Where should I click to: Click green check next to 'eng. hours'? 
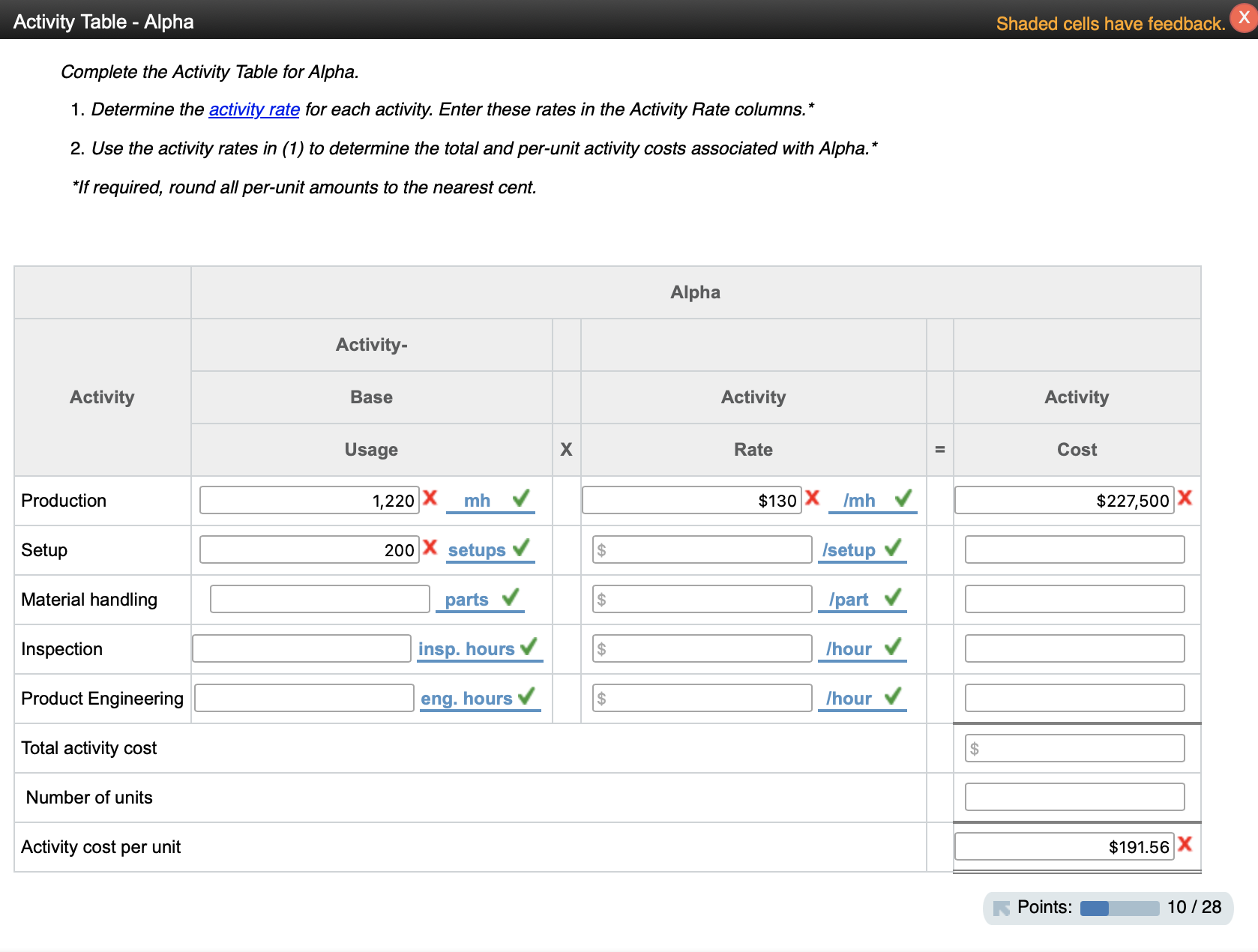526,696
